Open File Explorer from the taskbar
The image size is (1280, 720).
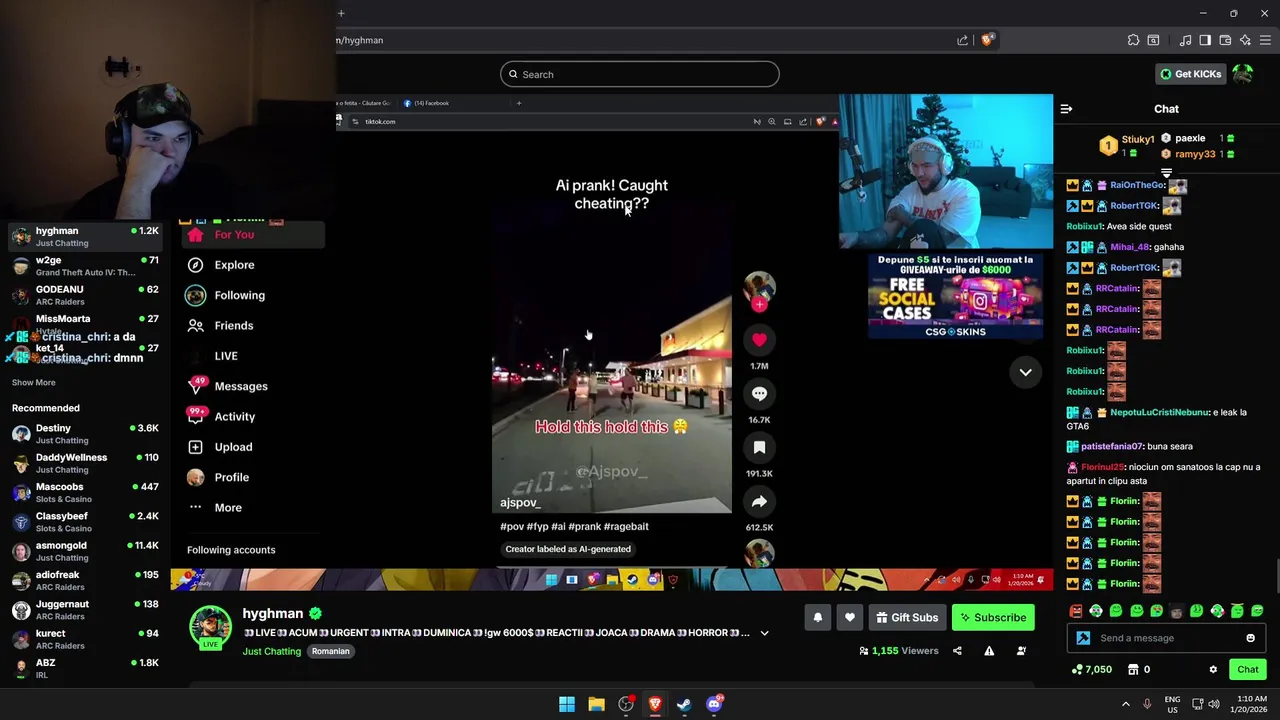[x=596, y=704]
